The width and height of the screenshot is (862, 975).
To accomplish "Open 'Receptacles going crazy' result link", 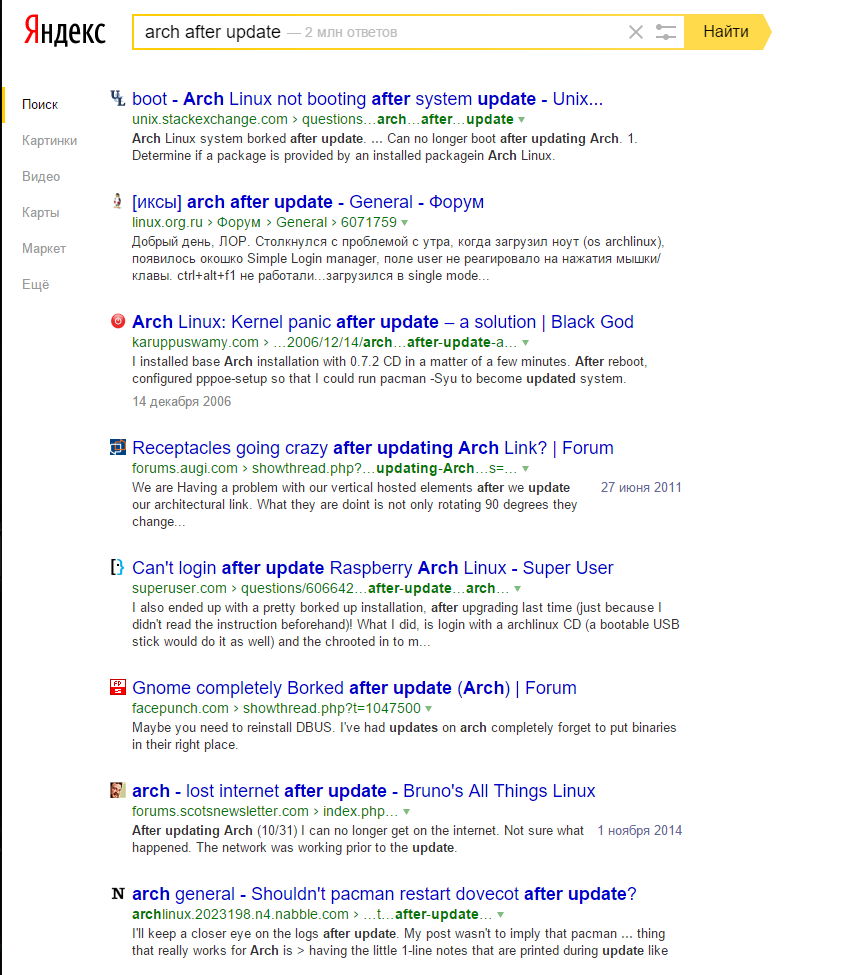I will coord(373,448).
